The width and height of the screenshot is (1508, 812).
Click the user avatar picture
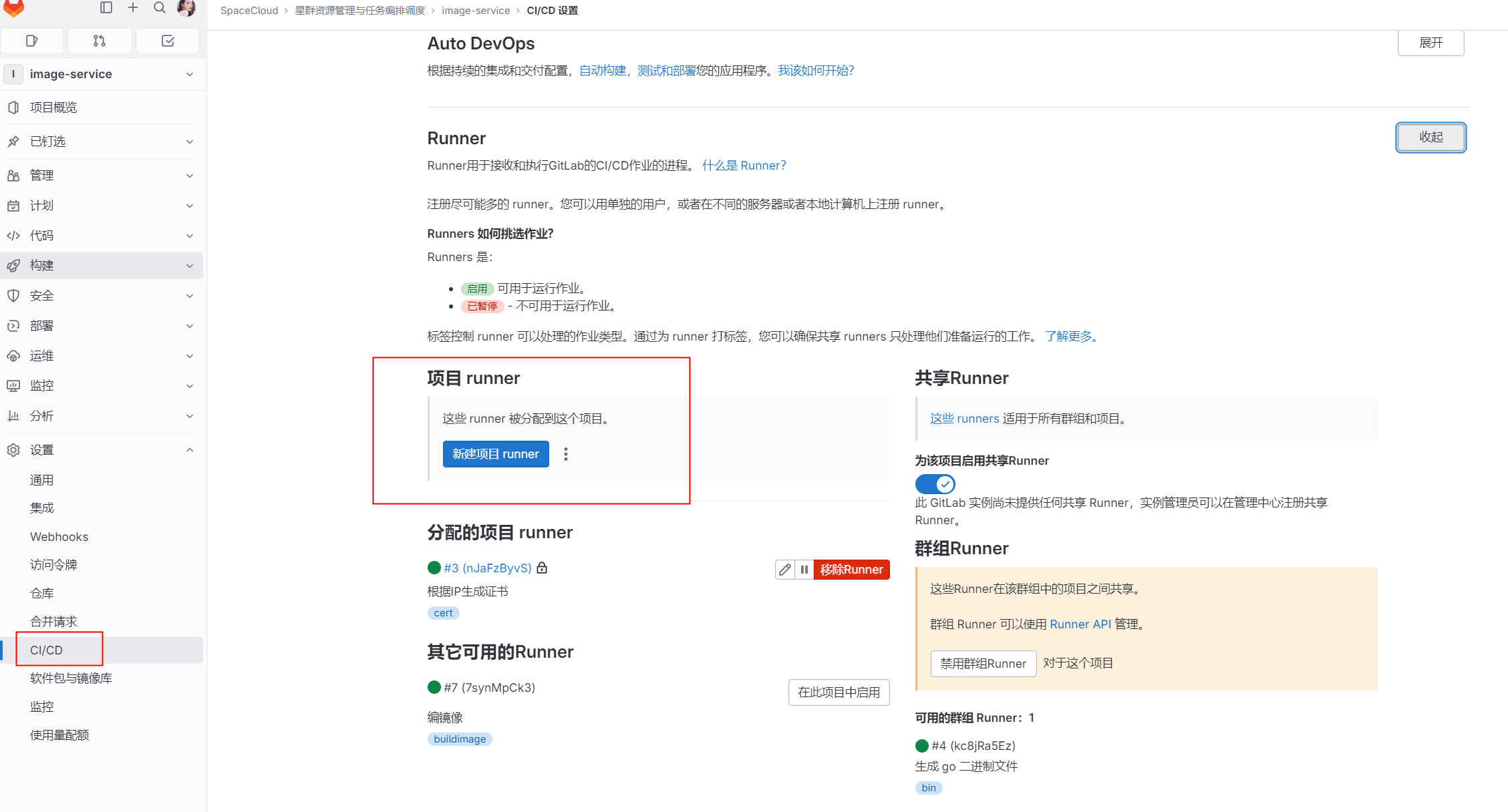(186, 8)
